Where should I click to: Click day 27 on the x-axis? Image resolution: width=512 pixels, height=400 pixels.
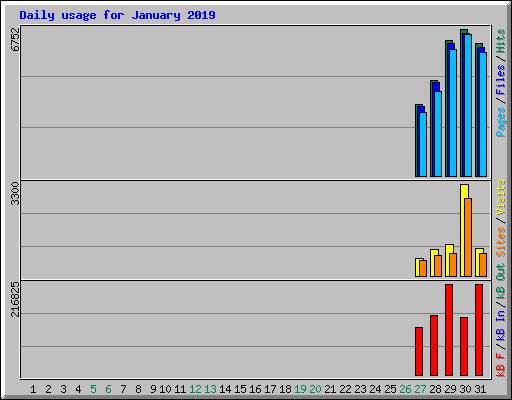pyautogui.click(x=420, y=389)
